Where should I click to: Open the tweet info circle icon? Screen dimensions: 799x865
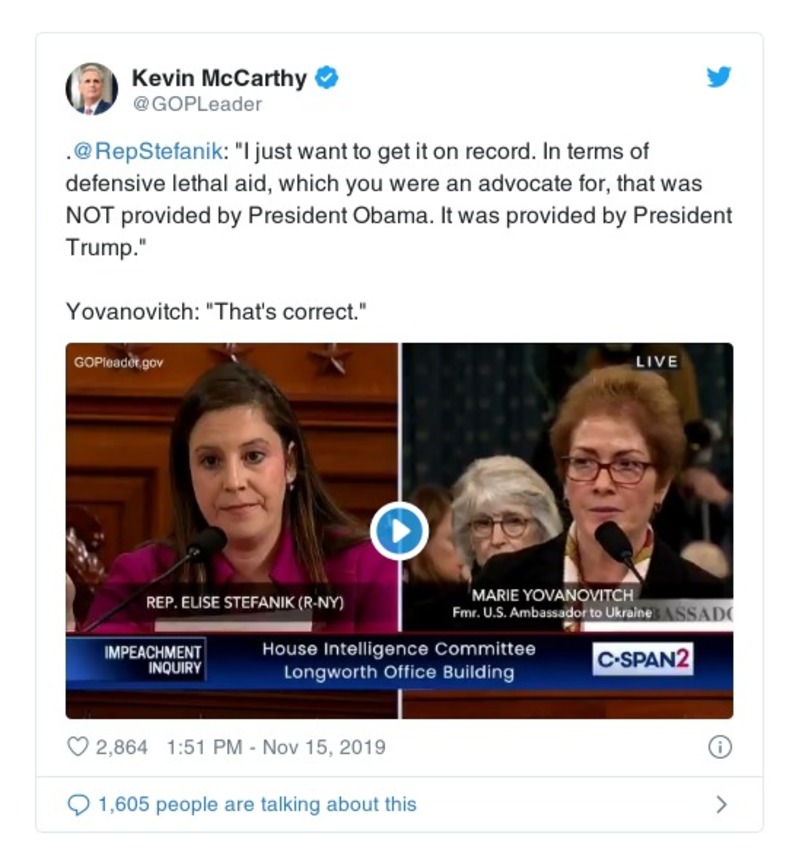pos(719,747)
